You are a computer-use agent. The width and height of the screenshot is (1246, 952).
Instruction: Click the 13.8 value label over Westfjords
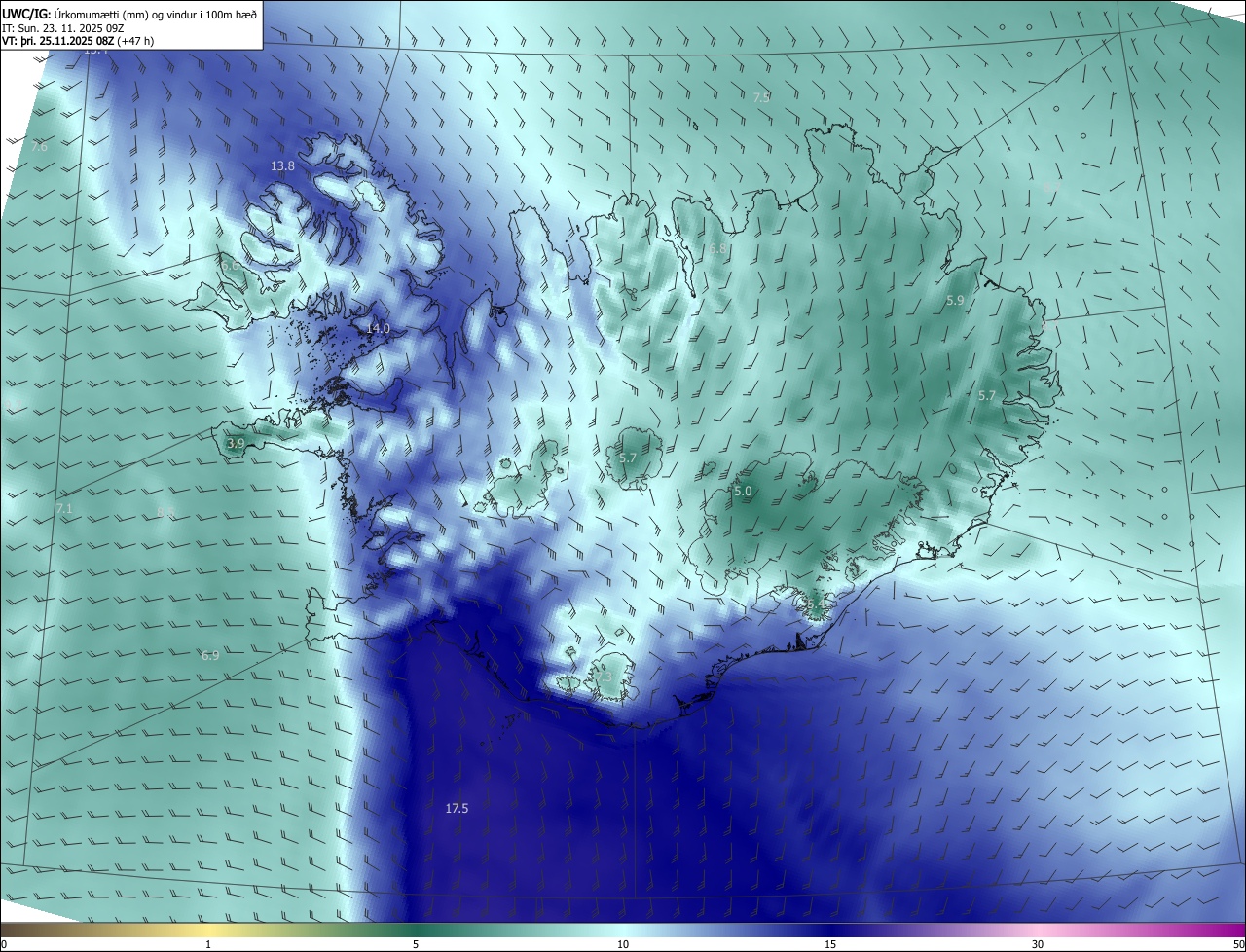point(282,166)
